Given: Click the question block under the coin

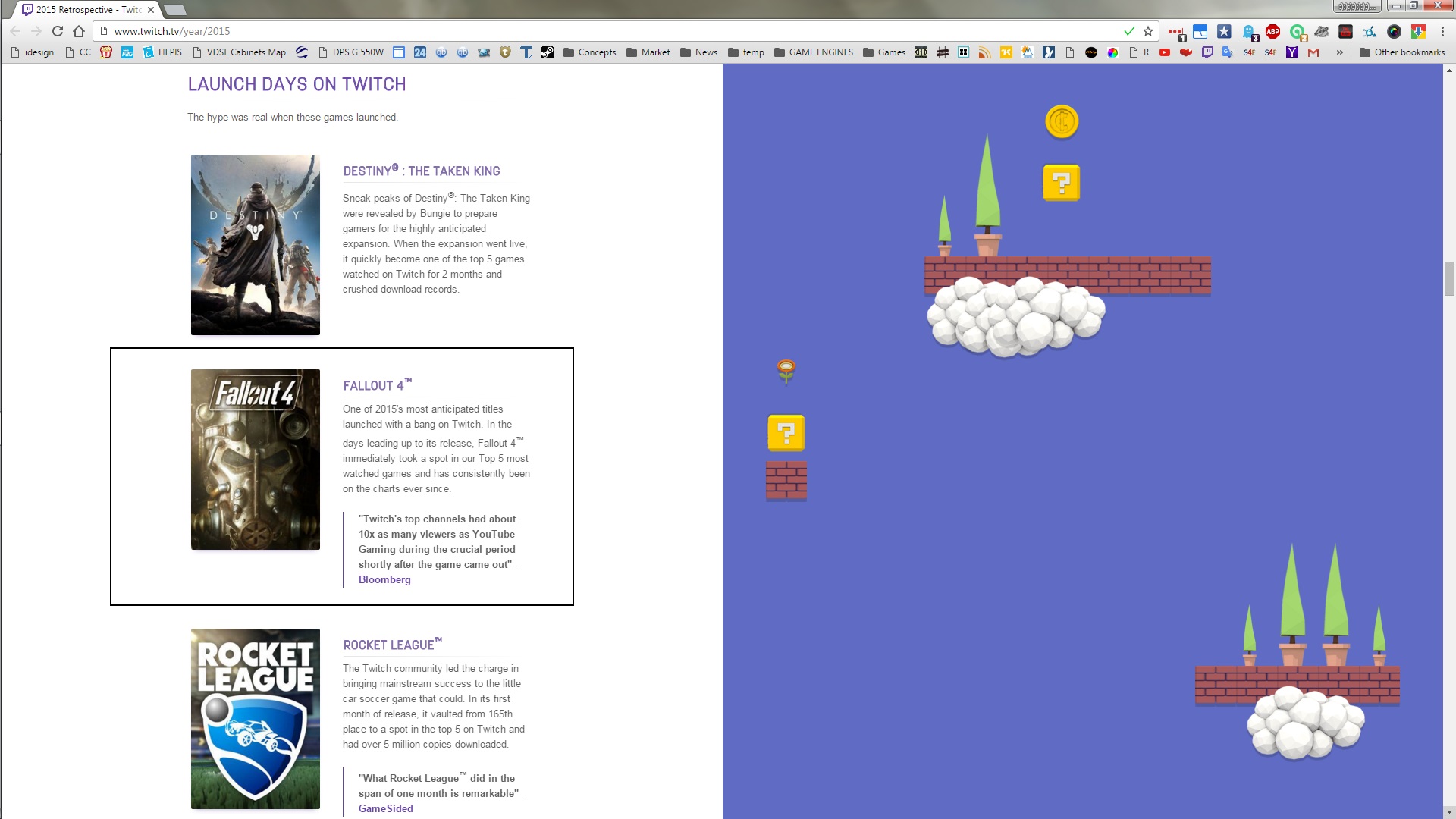Looking at the screenshot, I should [x=1062, y=183].
